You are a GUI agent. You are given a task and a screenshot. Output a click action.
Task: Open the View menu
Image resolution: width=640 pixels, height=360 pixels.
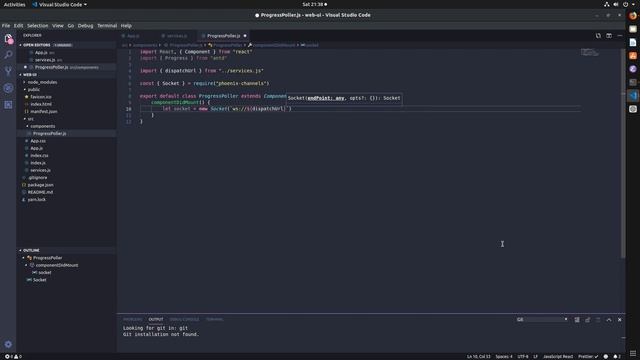click(x=58, y=25)
